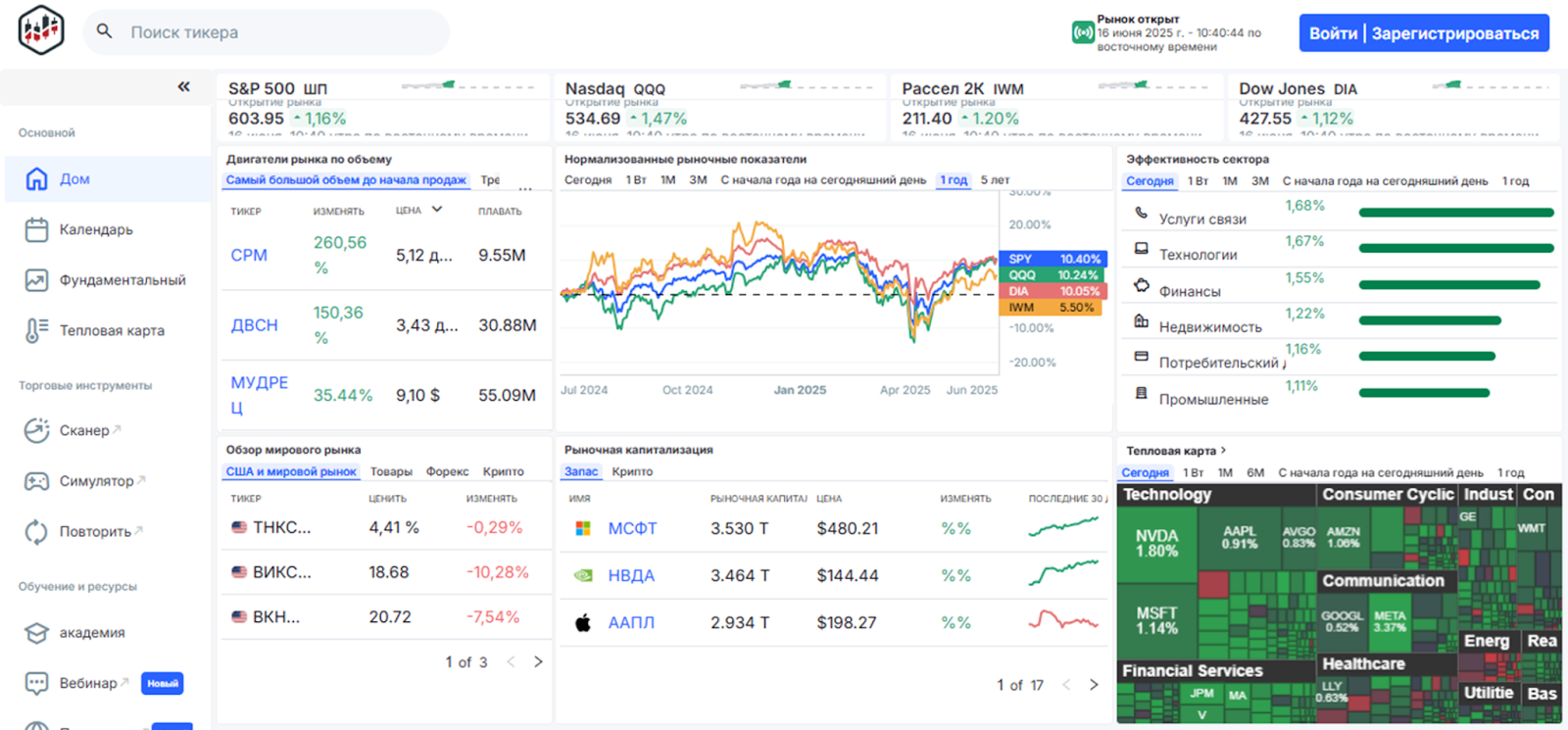
Task: Select Форекс tab in world market overview
Action: [447, 472]
